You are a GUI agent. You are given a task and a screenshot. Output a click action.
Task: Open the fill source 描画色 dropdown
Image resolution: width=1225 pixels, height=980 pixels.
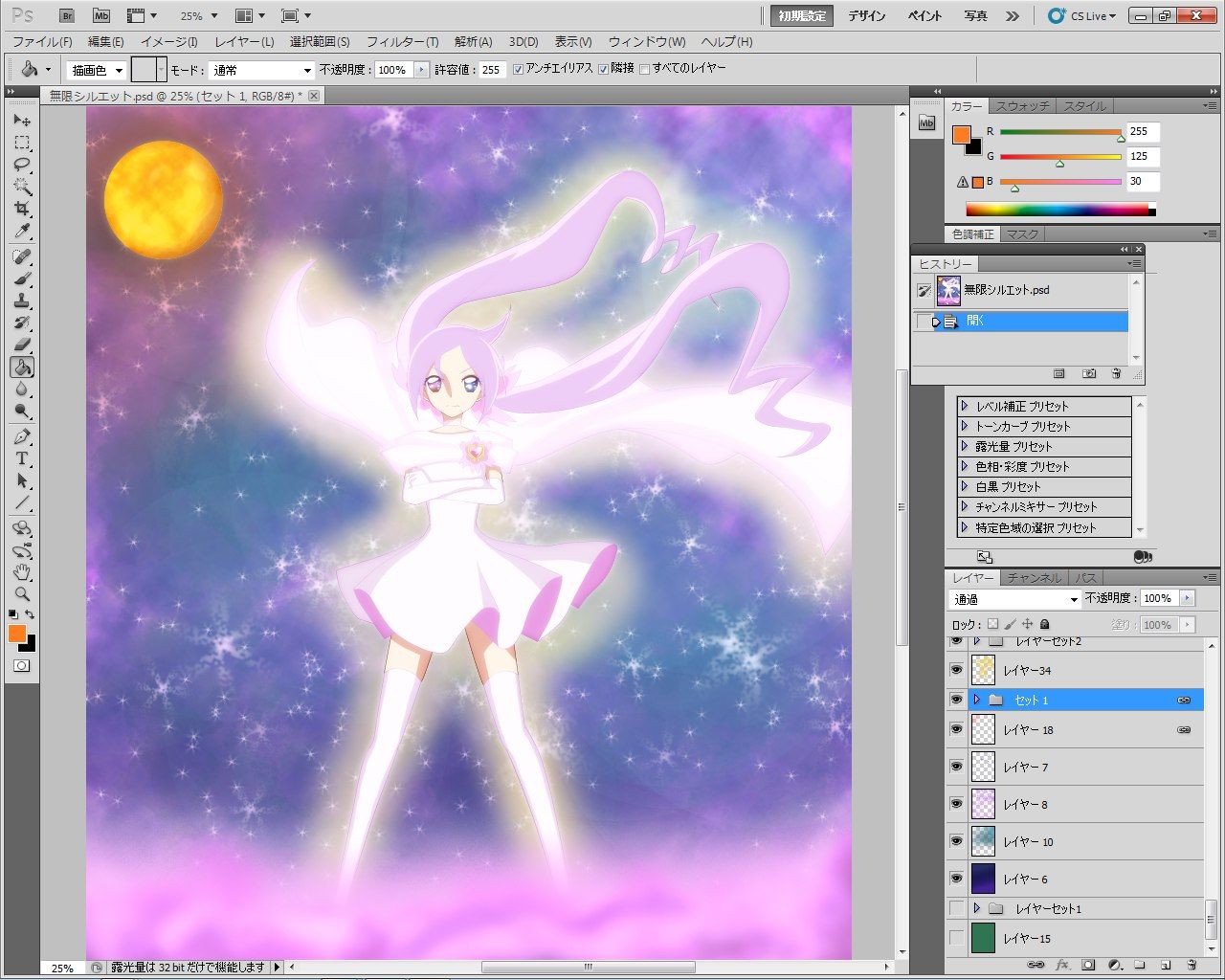point(97,70)
